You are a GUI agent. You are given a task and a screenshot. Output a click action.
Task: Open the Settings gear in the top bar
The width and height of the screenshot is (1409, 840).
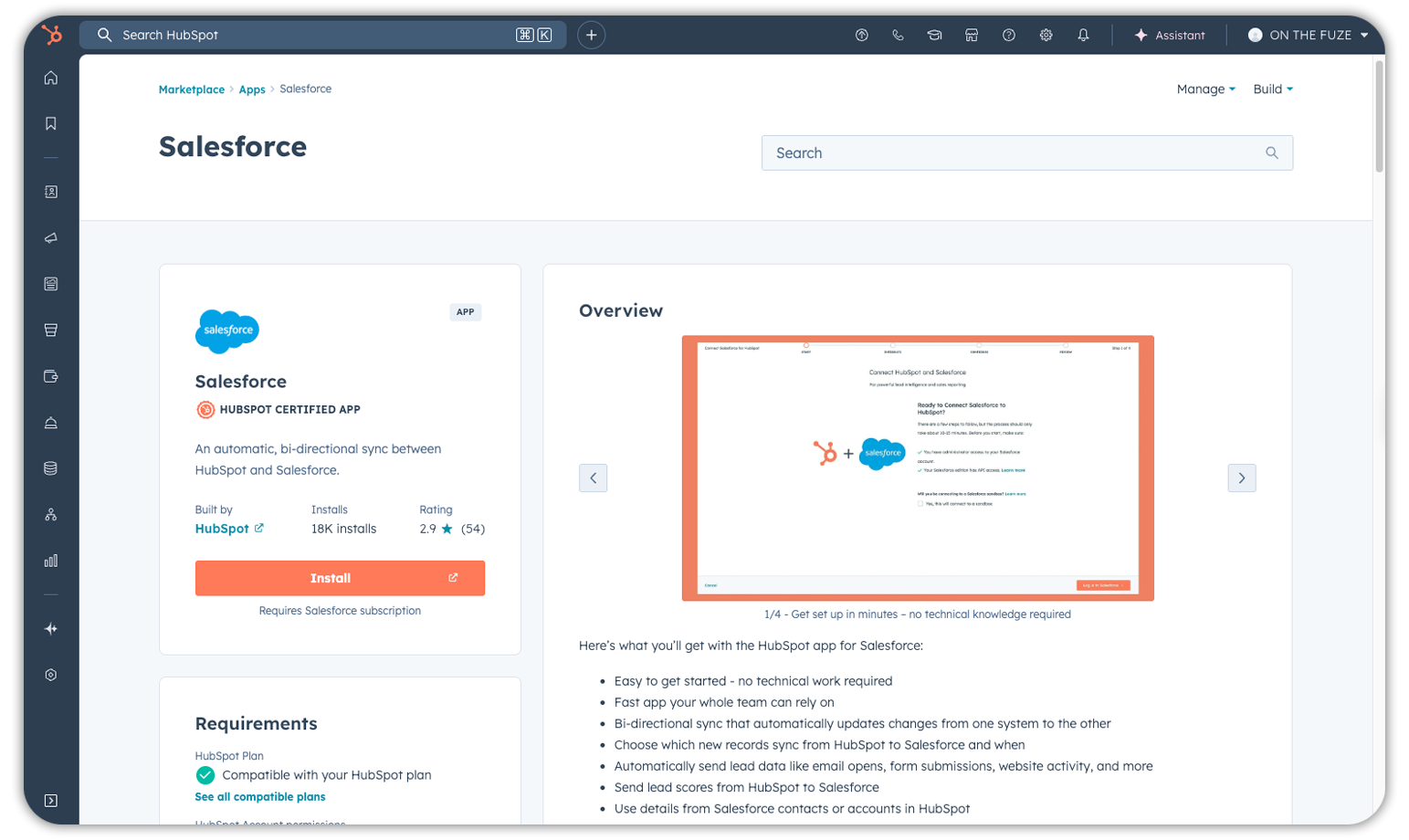(1046, 35)
